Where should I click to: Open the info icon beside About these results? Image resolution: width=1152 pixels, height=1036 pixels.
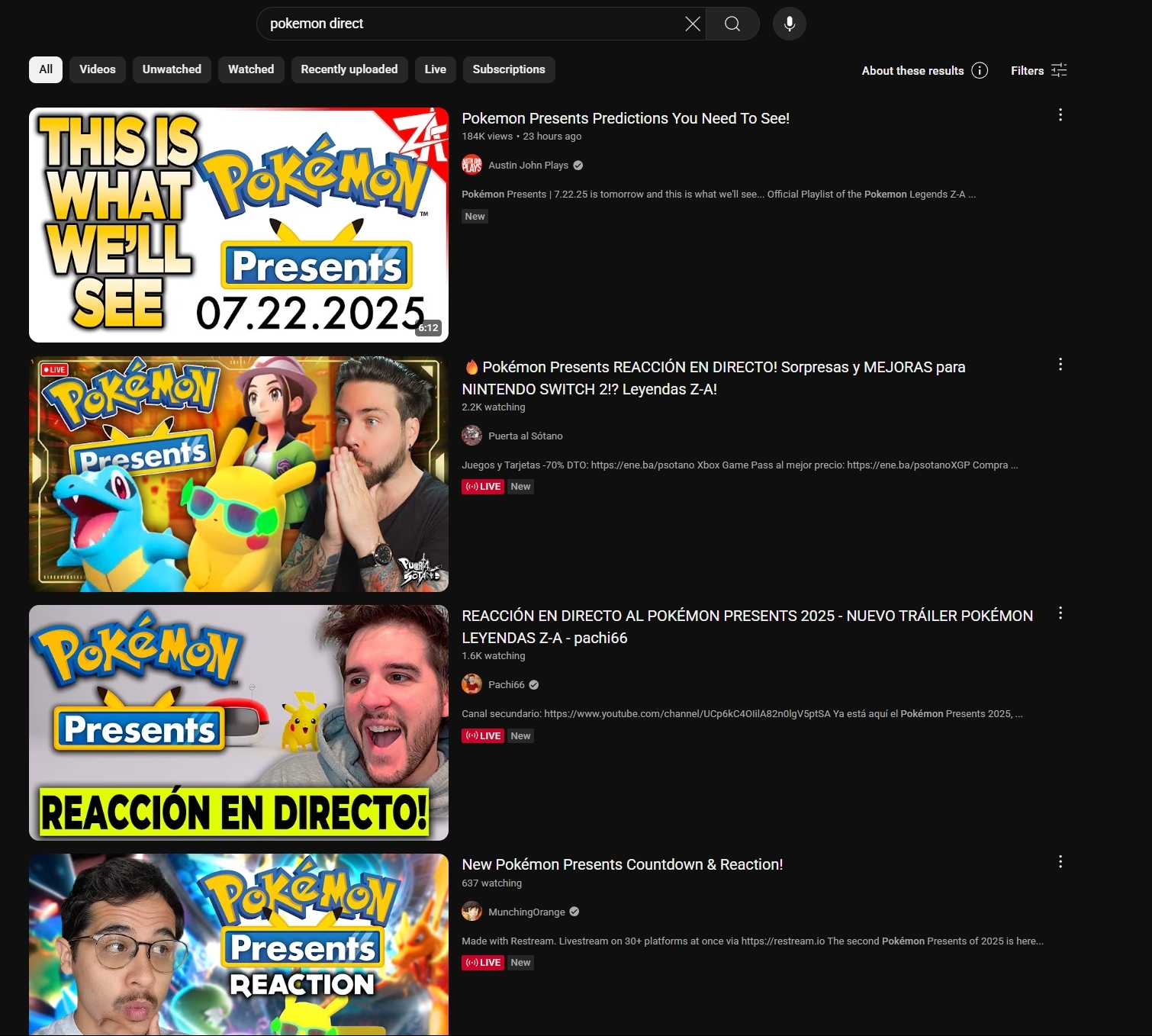980,70
